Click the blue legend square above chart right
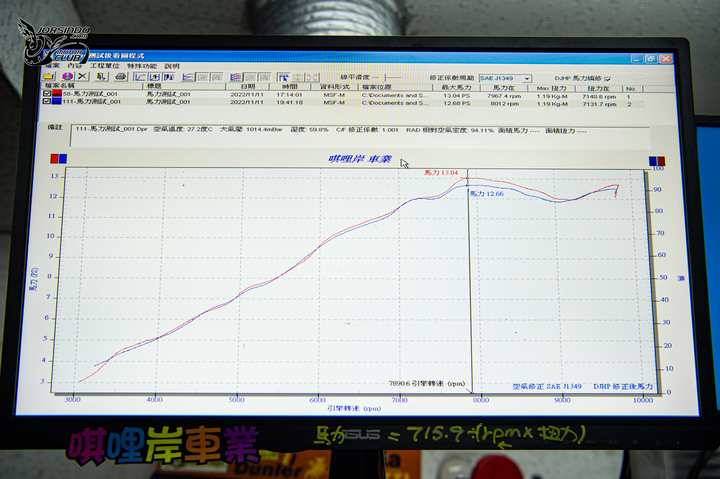This screenshot has height=479, width=720. (x=653, y=161)
